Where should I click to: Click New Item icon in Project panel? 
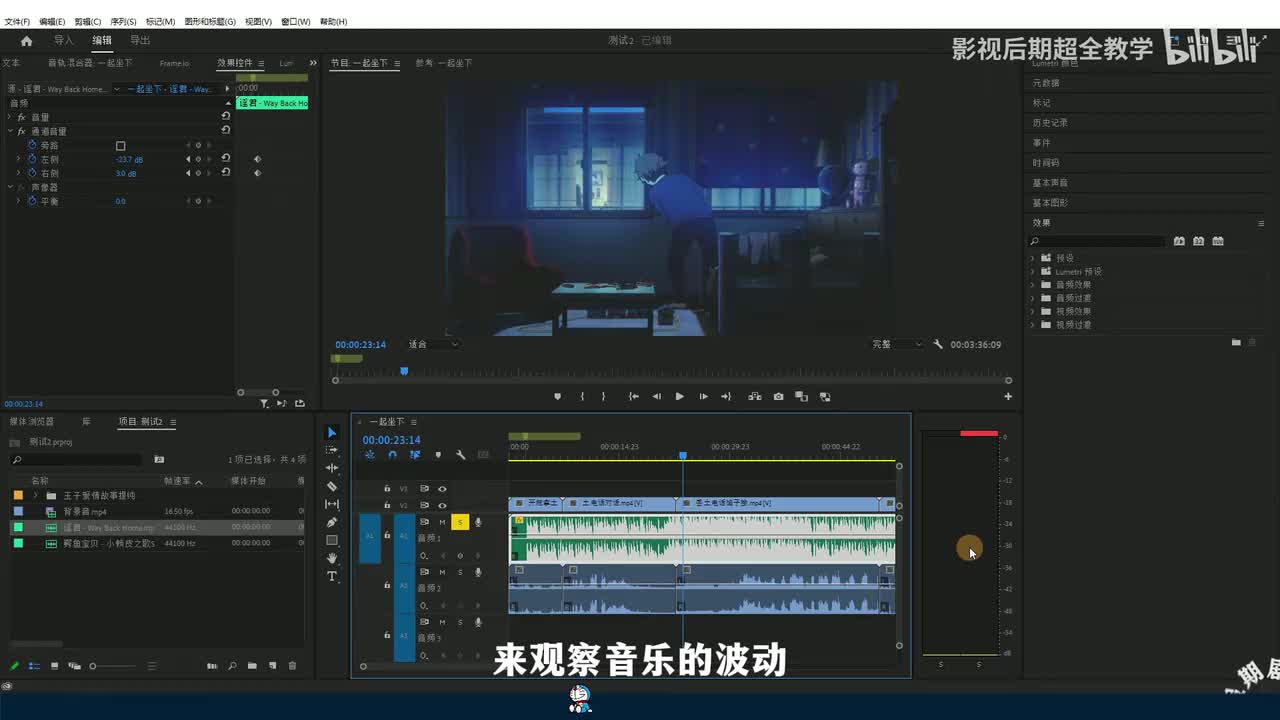point(272,666)
